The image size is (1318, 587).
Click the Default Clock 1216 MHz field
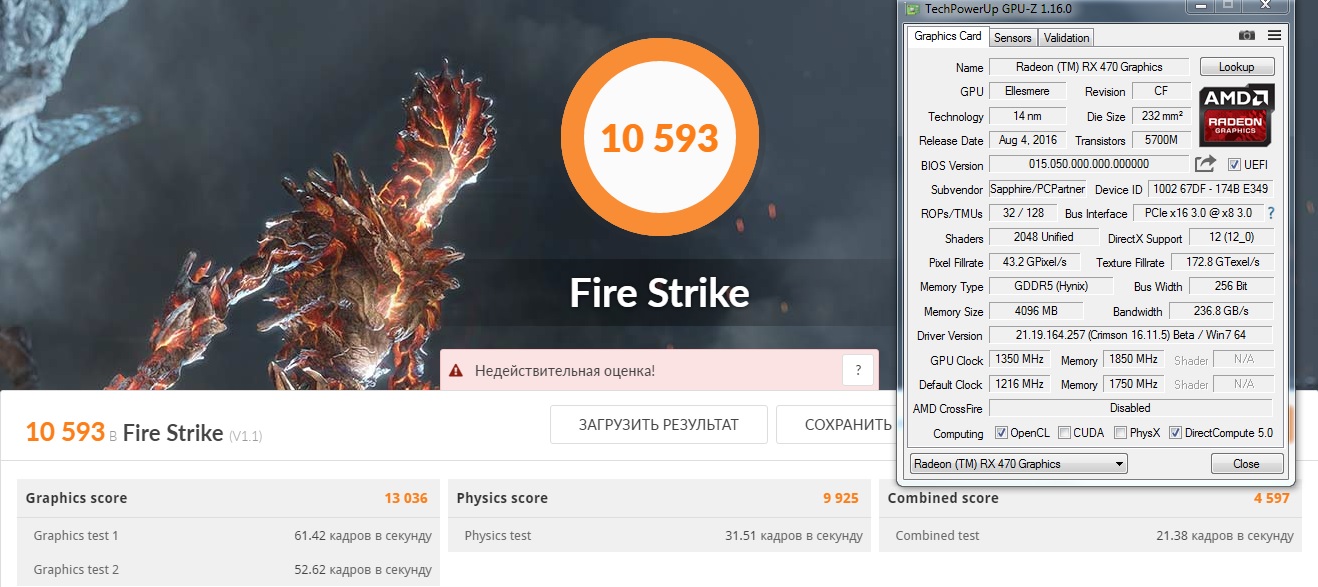tap(1018, 384)
